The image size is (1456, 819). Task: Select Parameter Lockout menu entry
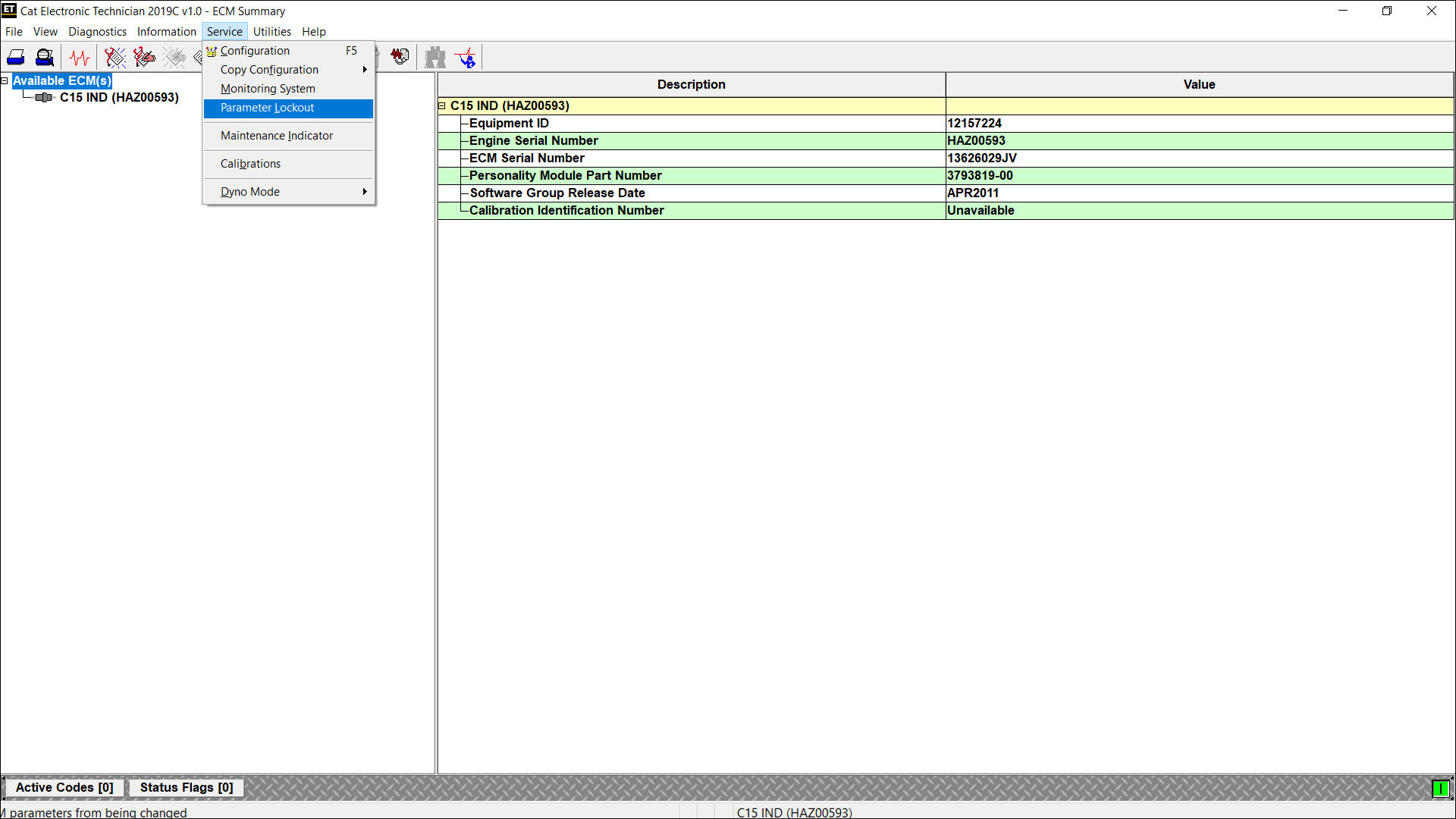pos(267,108)
